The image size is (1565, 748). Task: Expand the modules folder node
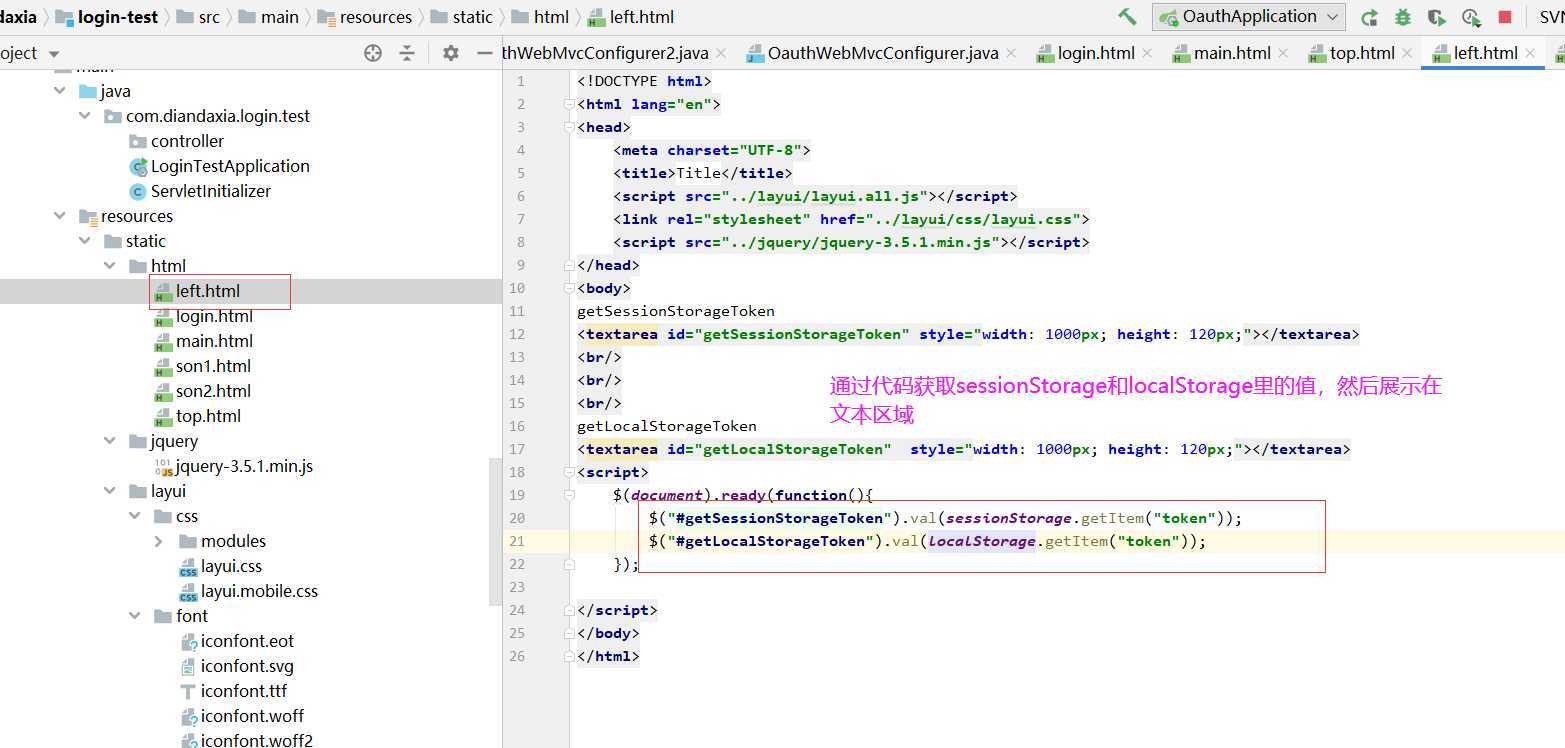point(159,541)
